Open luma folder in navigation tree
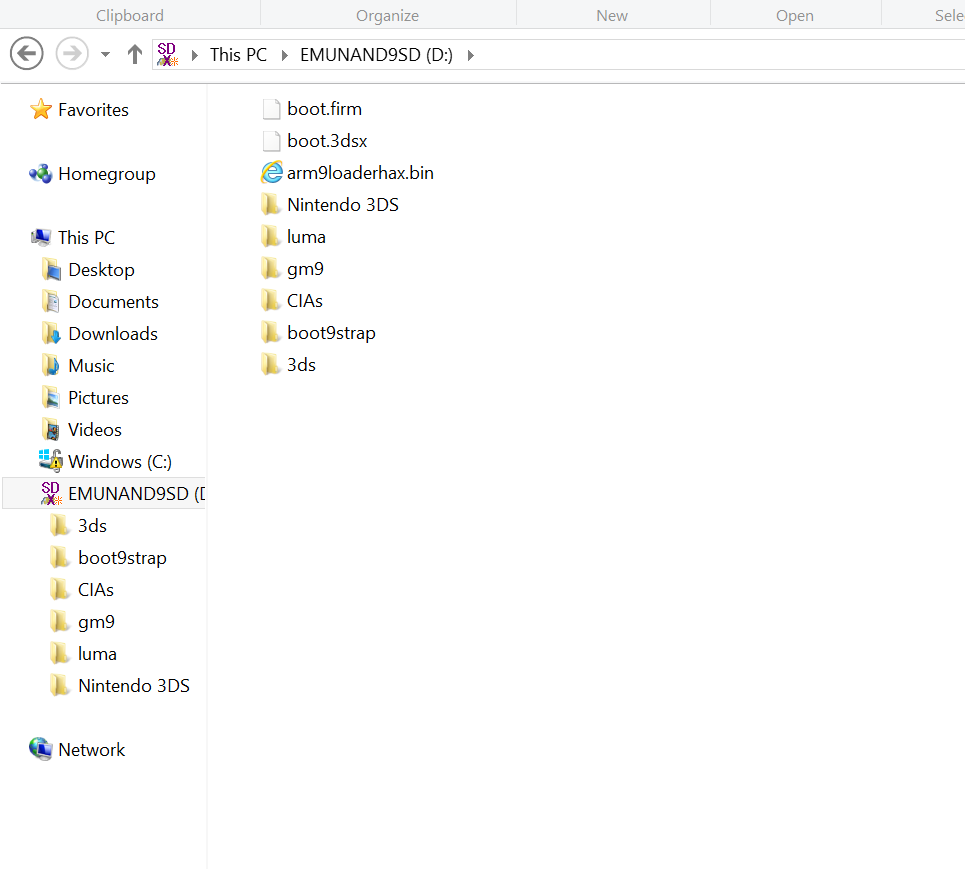 coord(97,654)
